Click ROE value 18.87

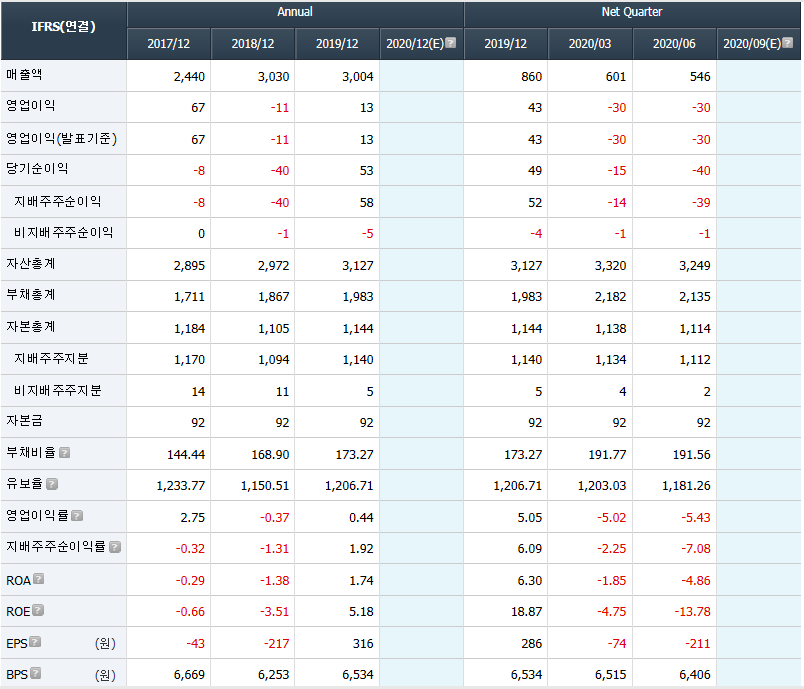pos(527,612)
